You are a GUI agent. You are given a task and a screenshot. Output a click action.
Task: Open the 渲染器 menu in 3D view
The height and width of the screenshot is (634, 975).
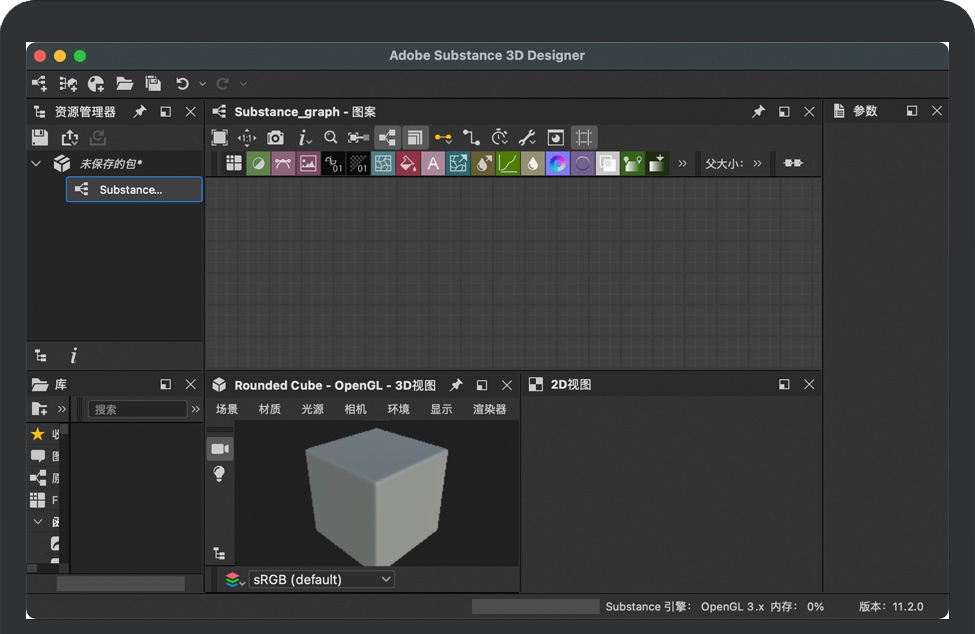(489, 409)
